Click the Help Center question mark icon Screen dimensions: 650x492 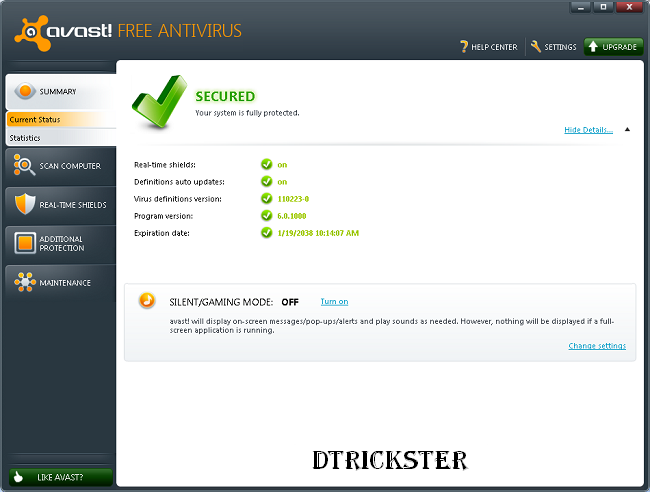tap(464, 46)
